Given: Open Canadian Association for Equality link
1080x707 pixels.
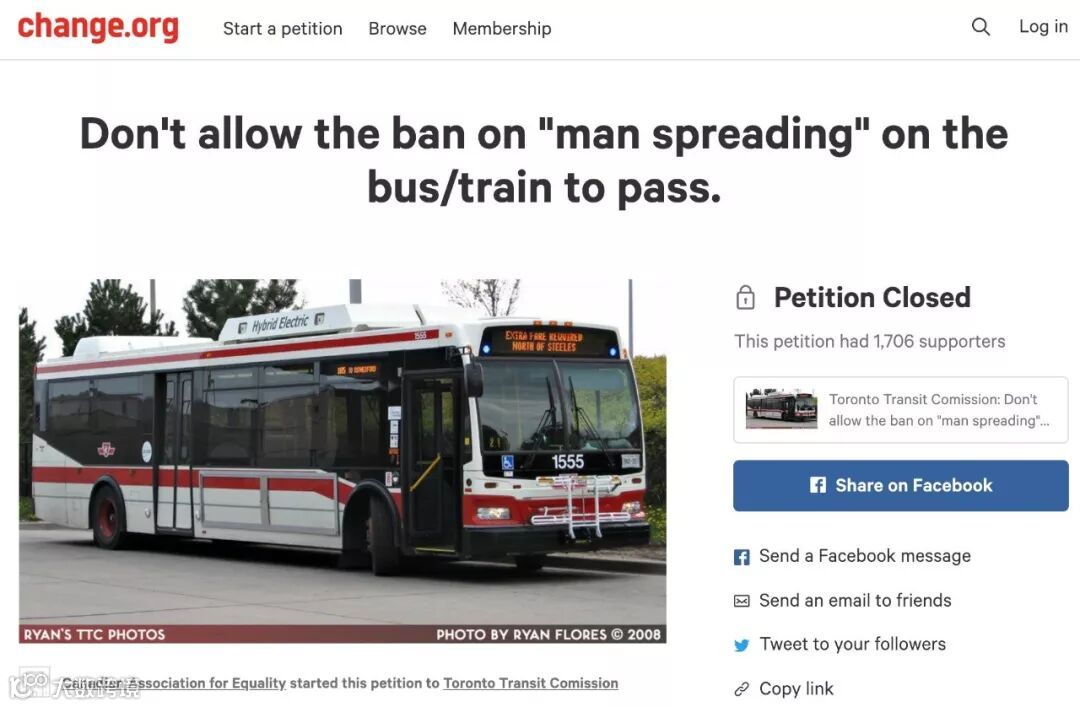Looking at the screenshot, I should click(174, 683).
